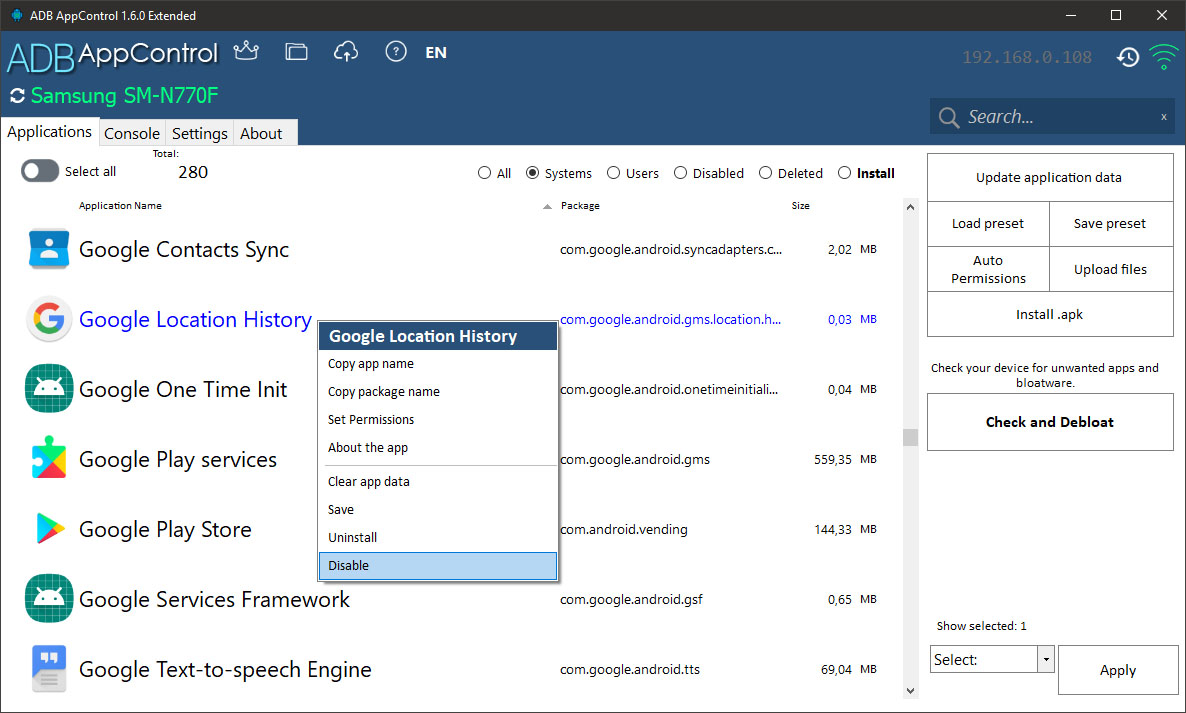Click the app list scrollbar thumb
1186x713 pixels.
pos(910,437)
